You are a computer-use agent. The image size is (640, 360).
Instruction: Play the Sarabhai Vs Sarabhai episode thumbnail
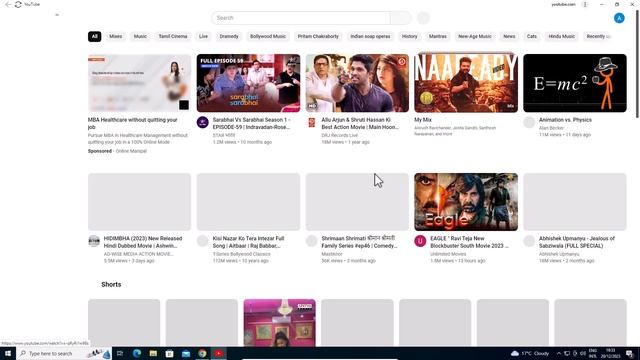pos(248,83)
